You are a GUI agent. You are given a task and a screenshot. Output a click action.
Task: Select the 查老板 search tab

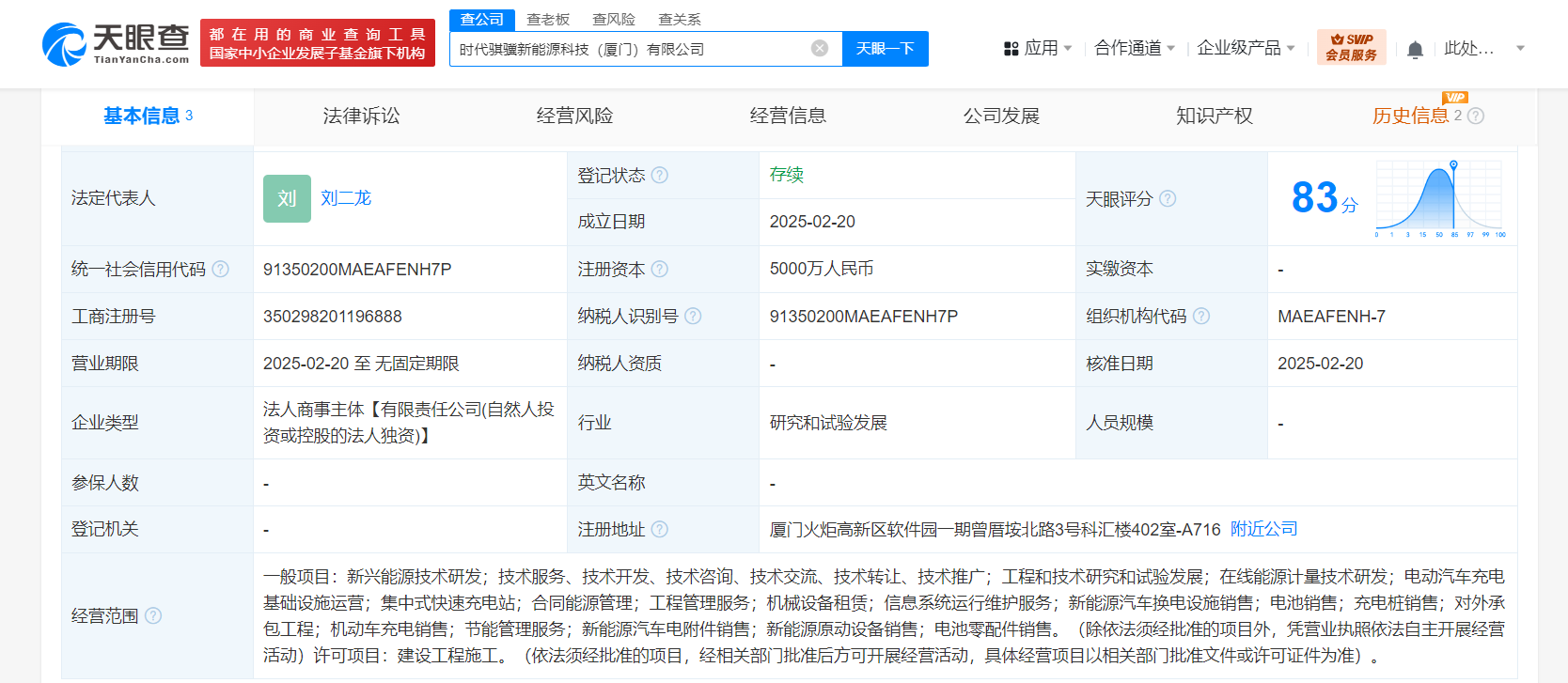(x=548, y=19)
